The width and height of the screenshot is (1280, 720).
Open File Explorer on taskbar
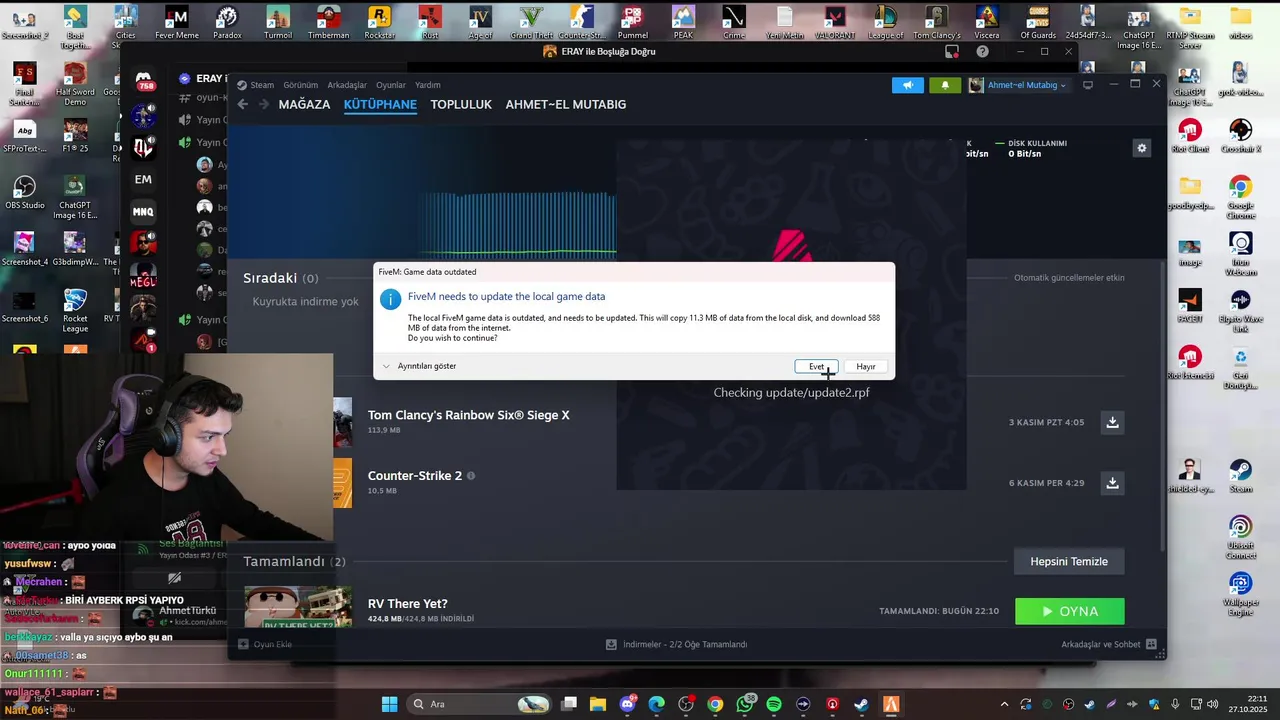[598, 704]
